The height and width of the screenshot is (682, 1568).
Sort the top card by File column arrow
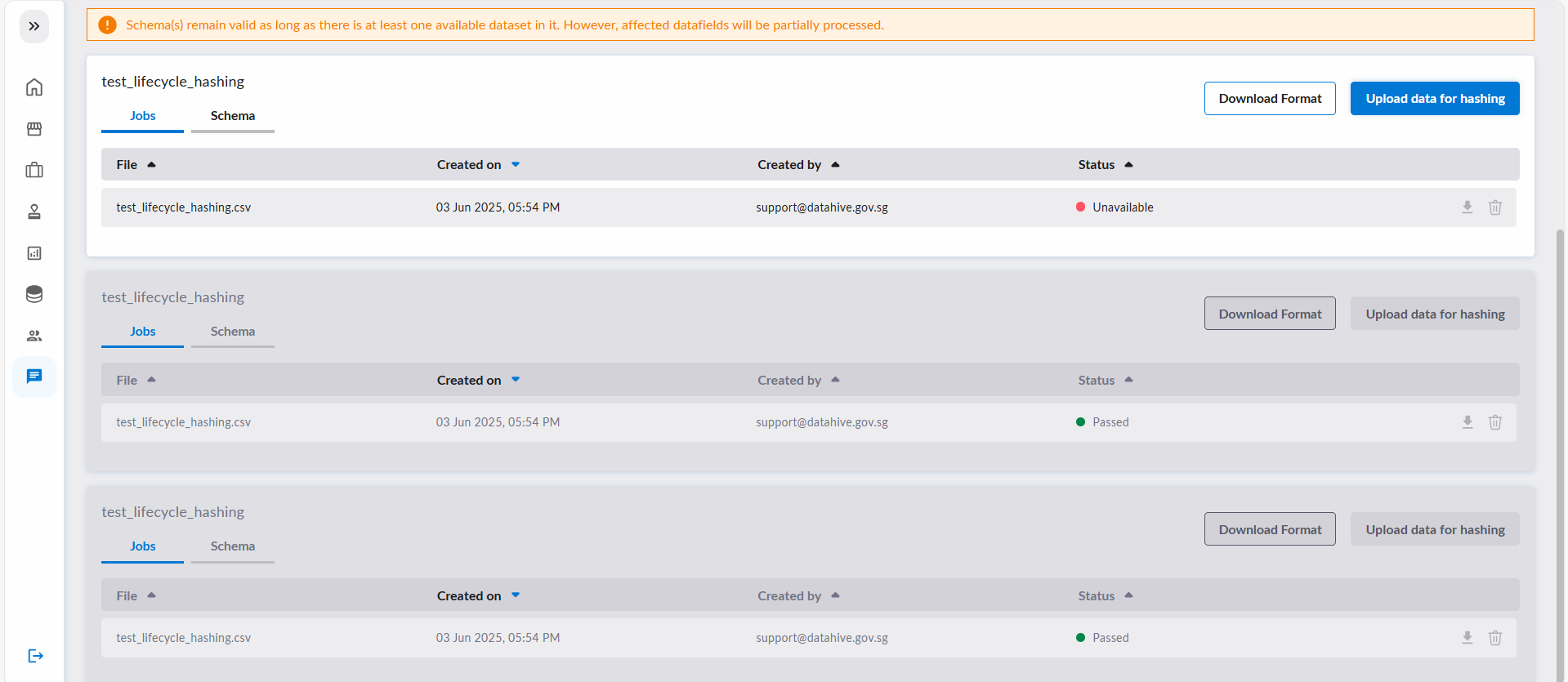(151, 165)
